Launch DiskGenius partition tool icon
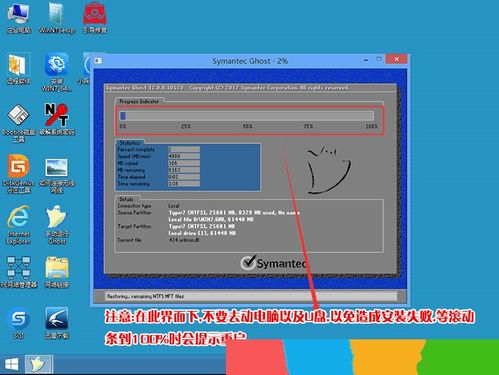The width and height of the screenshot is (499, 375). click(19, 173)
